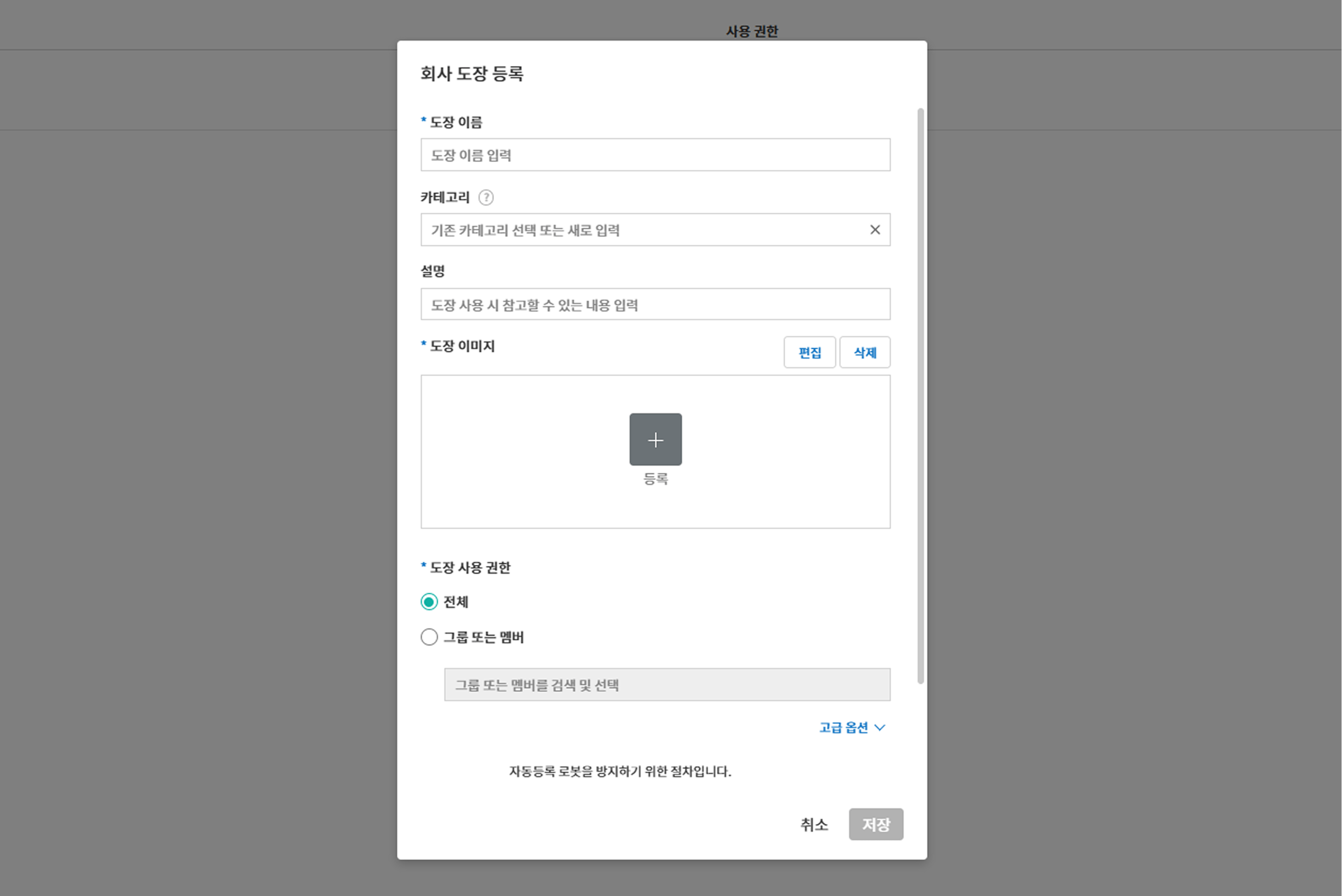This screenshot has width=1342, height=896.
Task: Click the 그룹 또는 멤버 option label text
Action: tap(483, 637)
